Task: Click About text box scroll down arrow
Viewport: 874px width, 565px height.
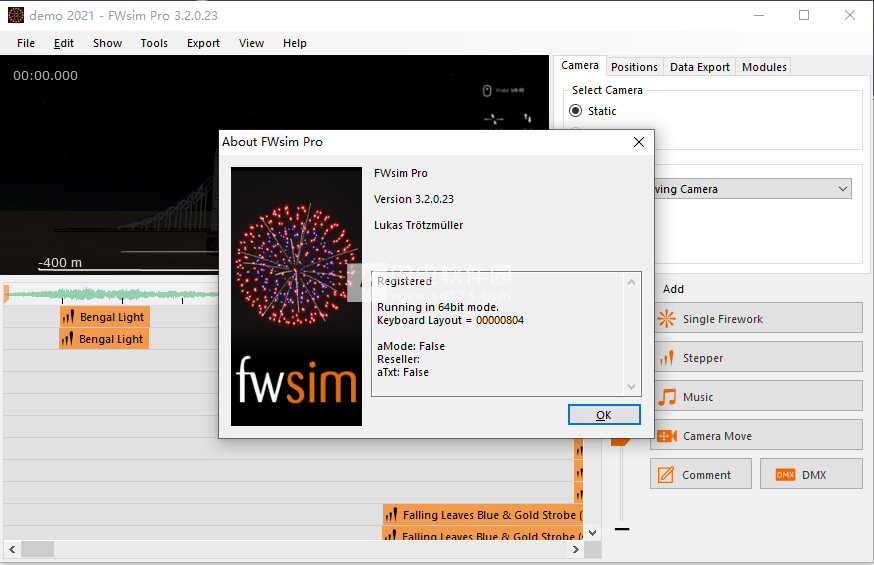Action: pyautogui.click(x=632, y=387)
